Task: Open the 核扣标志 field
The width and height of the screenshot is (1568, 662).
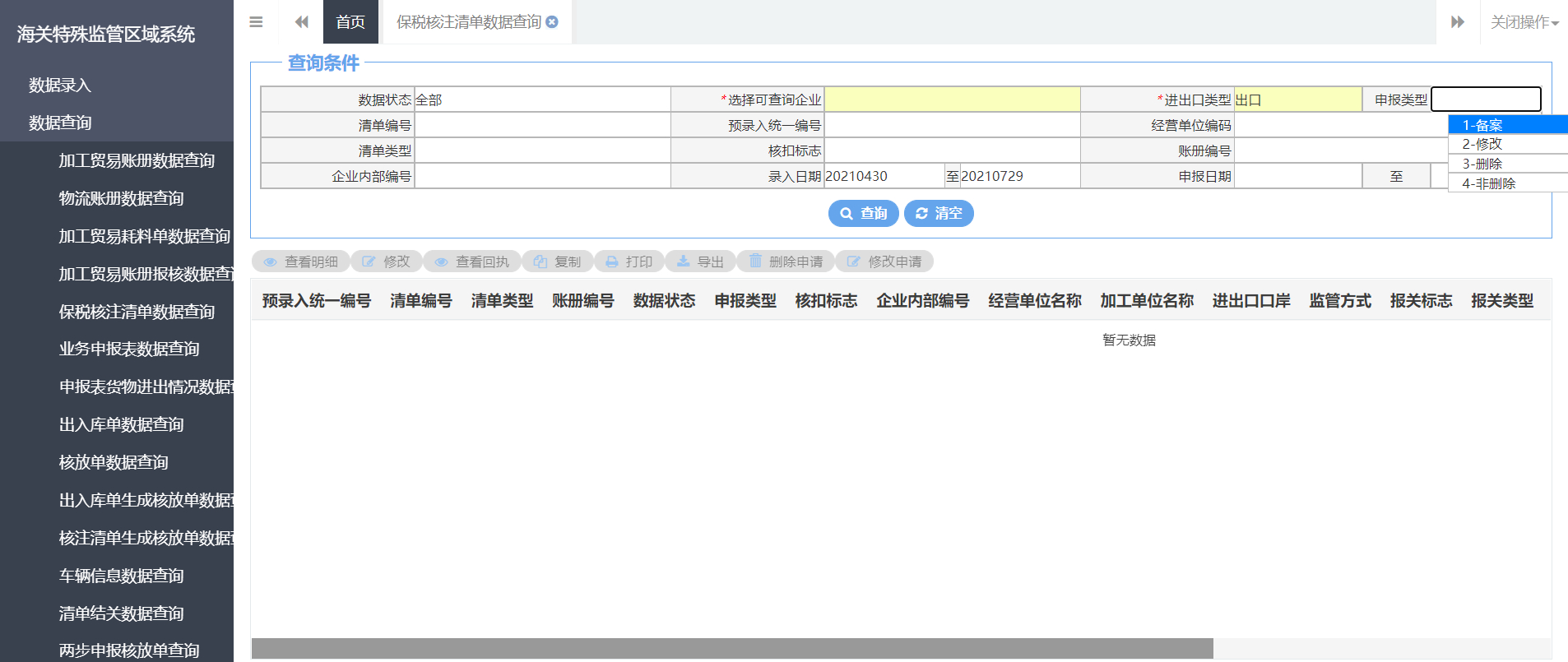Action: (952, 150)
